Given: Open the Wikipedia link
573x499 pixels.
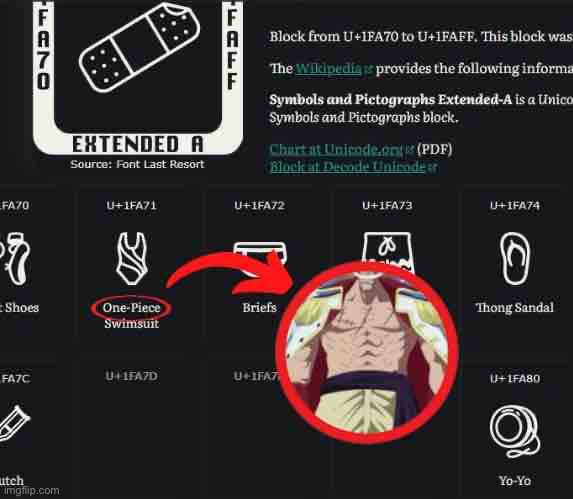Looking at the screenshot, I should [328, 68].
